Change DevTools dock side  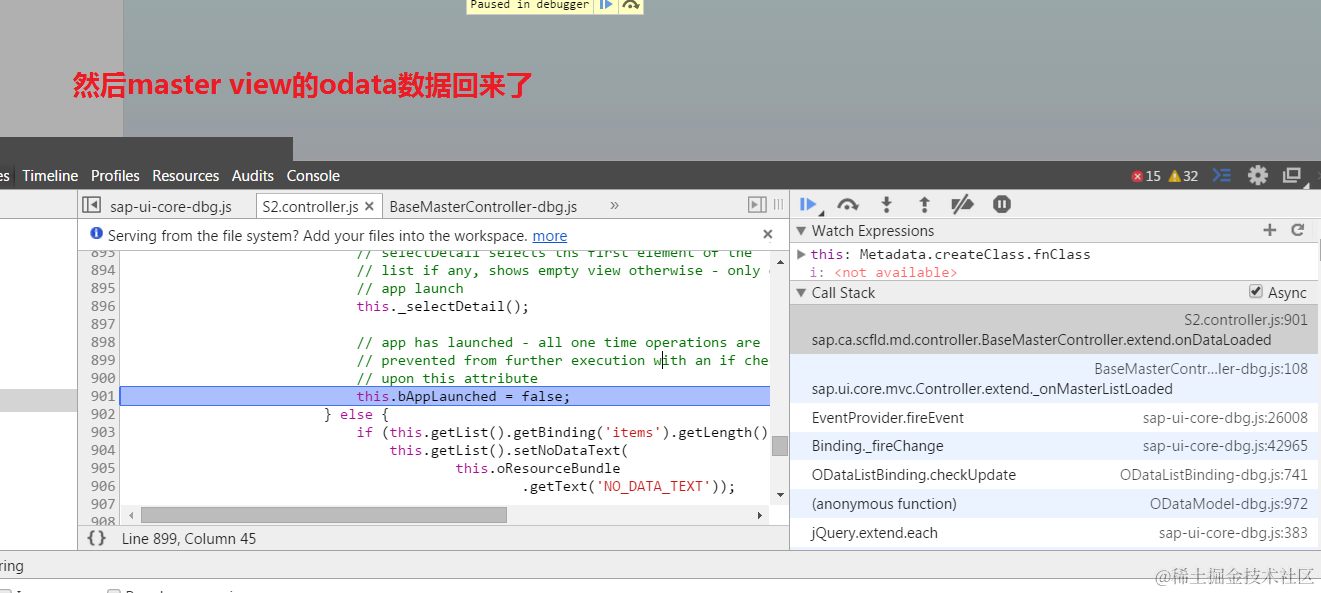pyautogui.click(x=1292, y=175)
